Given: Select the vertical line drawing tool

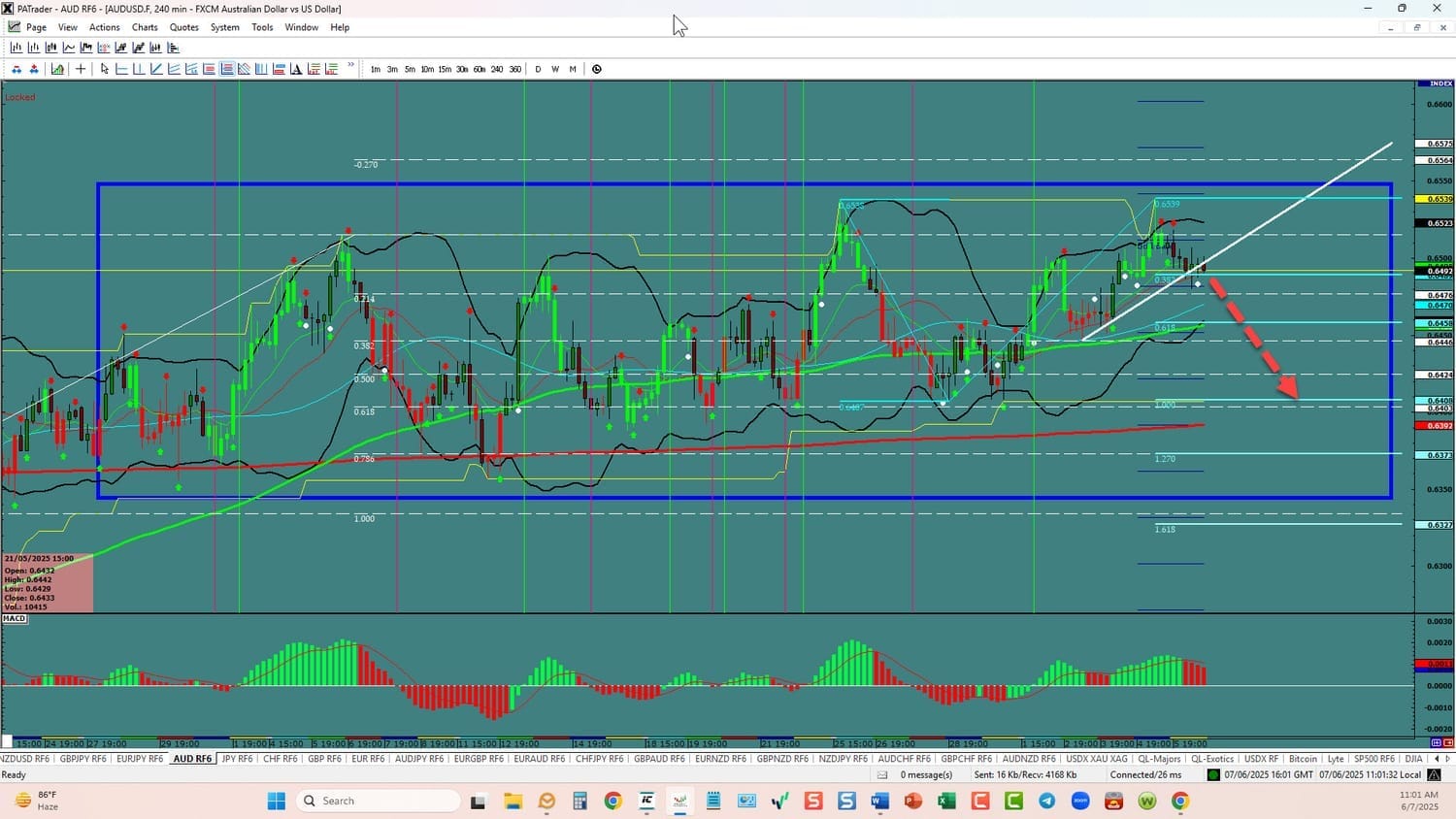Looking at the screenshot, I should [x=139, y=69].
